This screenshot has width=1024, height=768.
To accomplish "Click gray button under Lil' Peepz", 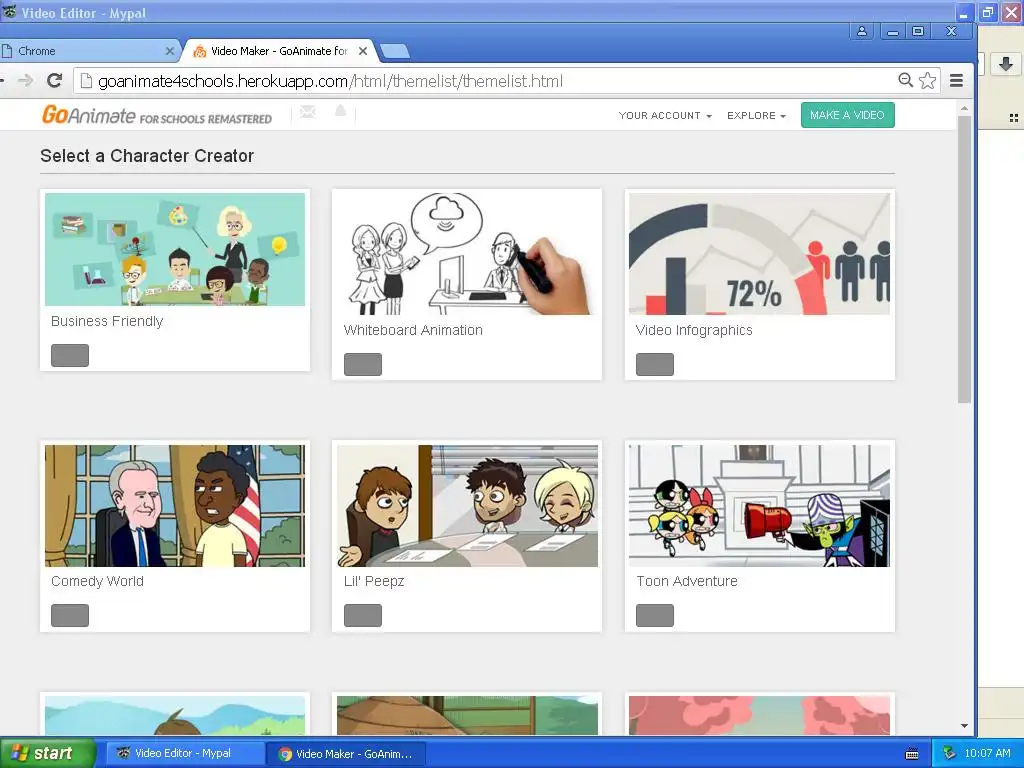I will click(x=362, y=615).
